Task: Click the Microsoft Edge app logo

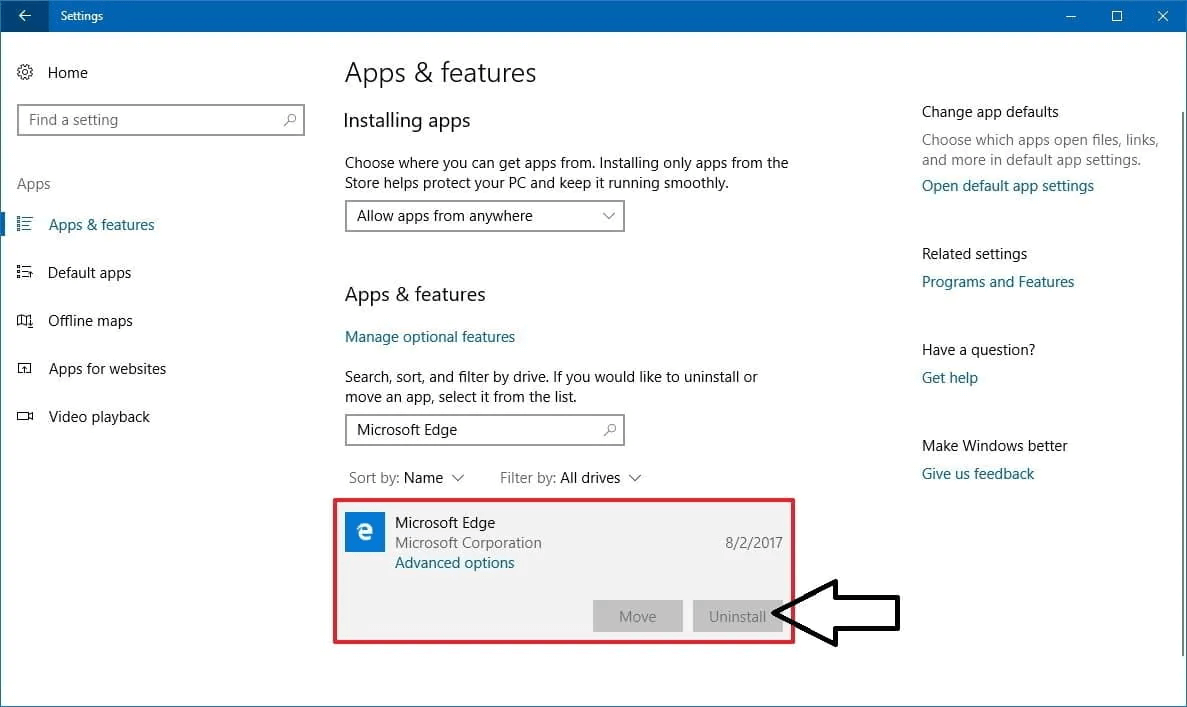Action: point(364,532)
